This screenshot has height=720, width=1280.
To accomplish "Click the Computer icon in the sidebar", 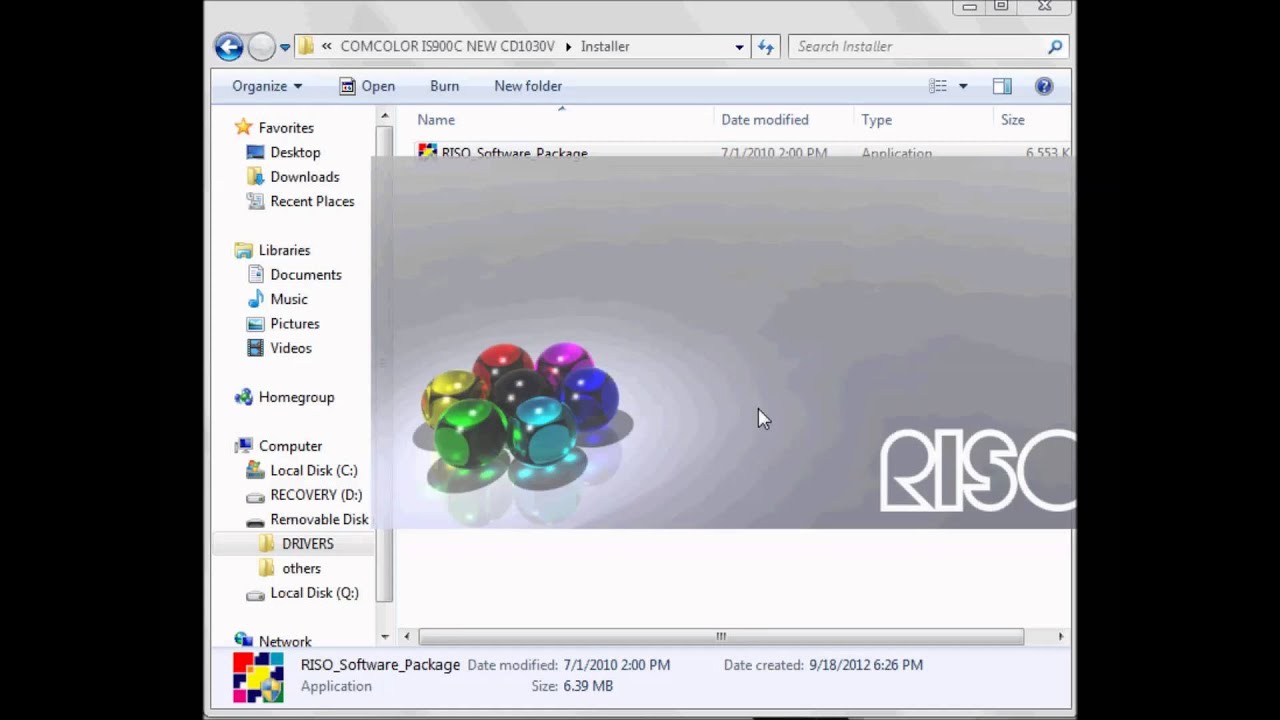I will coord(243,446).
